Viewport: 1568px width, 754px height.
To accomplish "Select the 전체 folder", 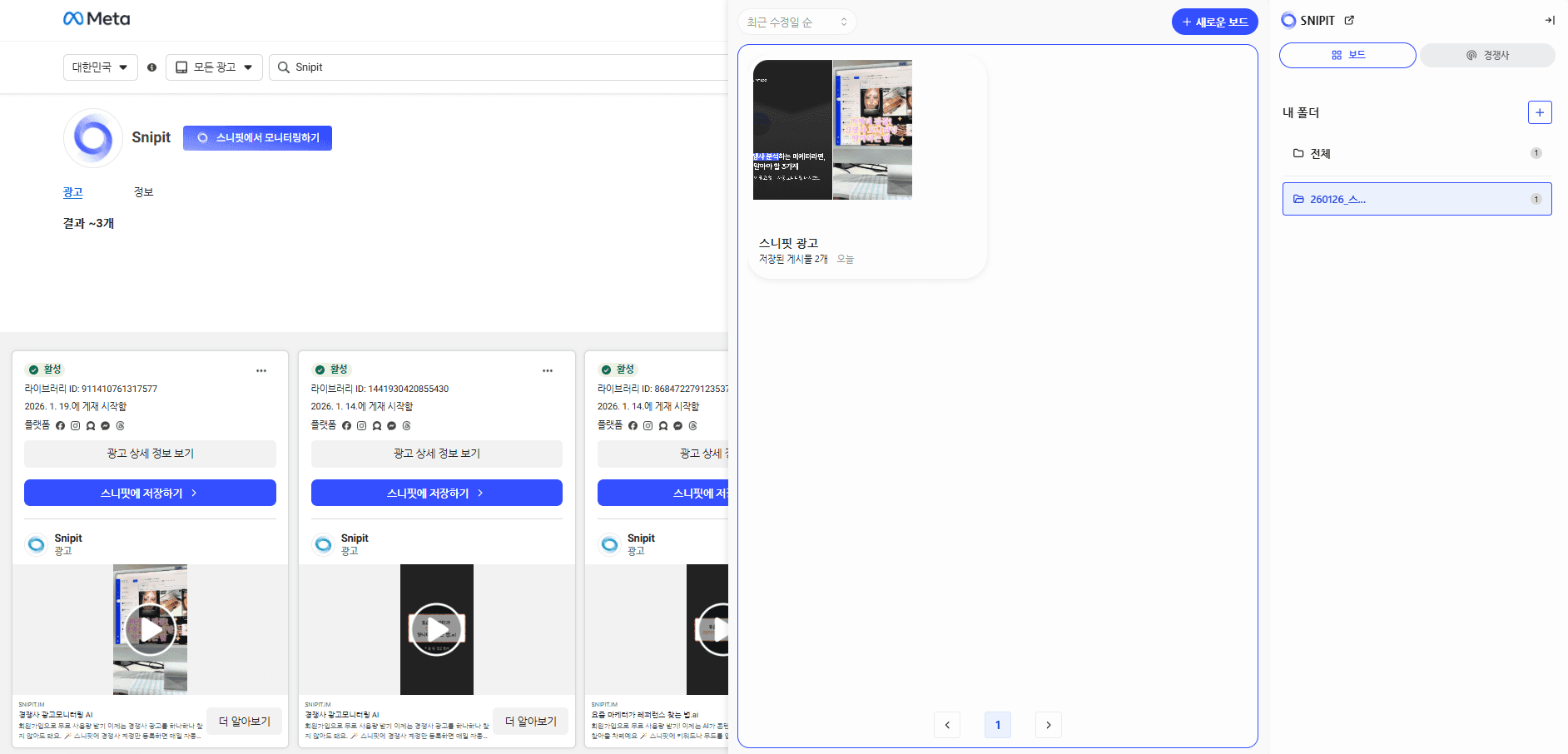I will pyautogui.click(x=1417, y=153).
